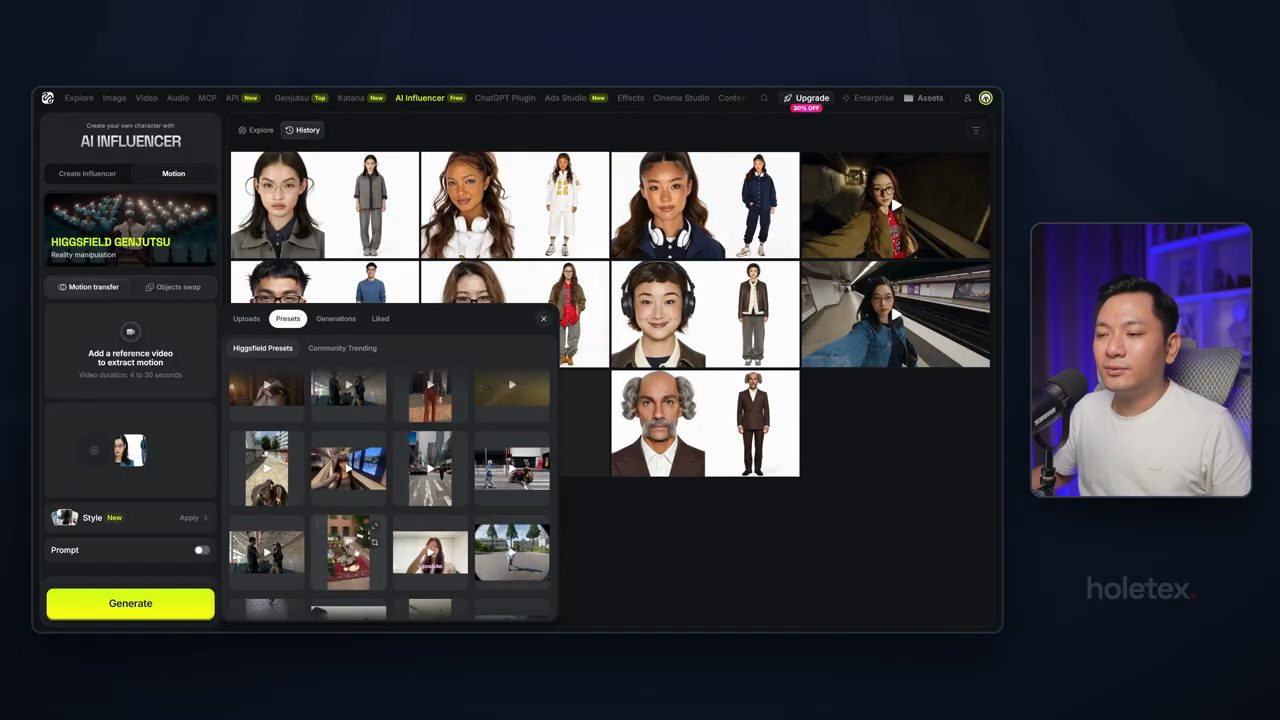This screenshot has height=720, width=1280.
Task: Switch gallery to Explore view
Action: 256,130
